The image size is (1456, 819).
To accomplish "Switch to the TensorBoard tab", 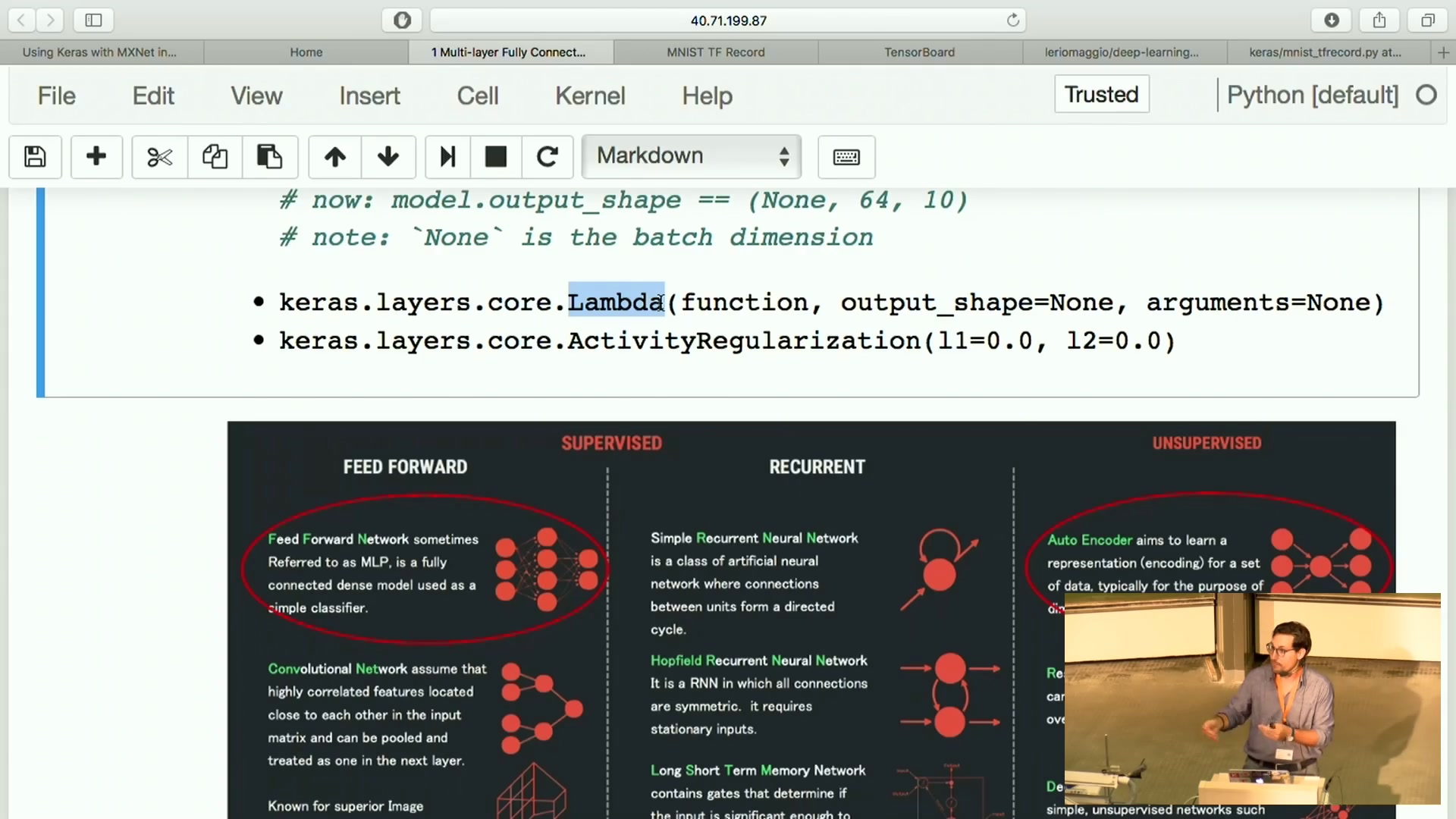I will point(919,52).
